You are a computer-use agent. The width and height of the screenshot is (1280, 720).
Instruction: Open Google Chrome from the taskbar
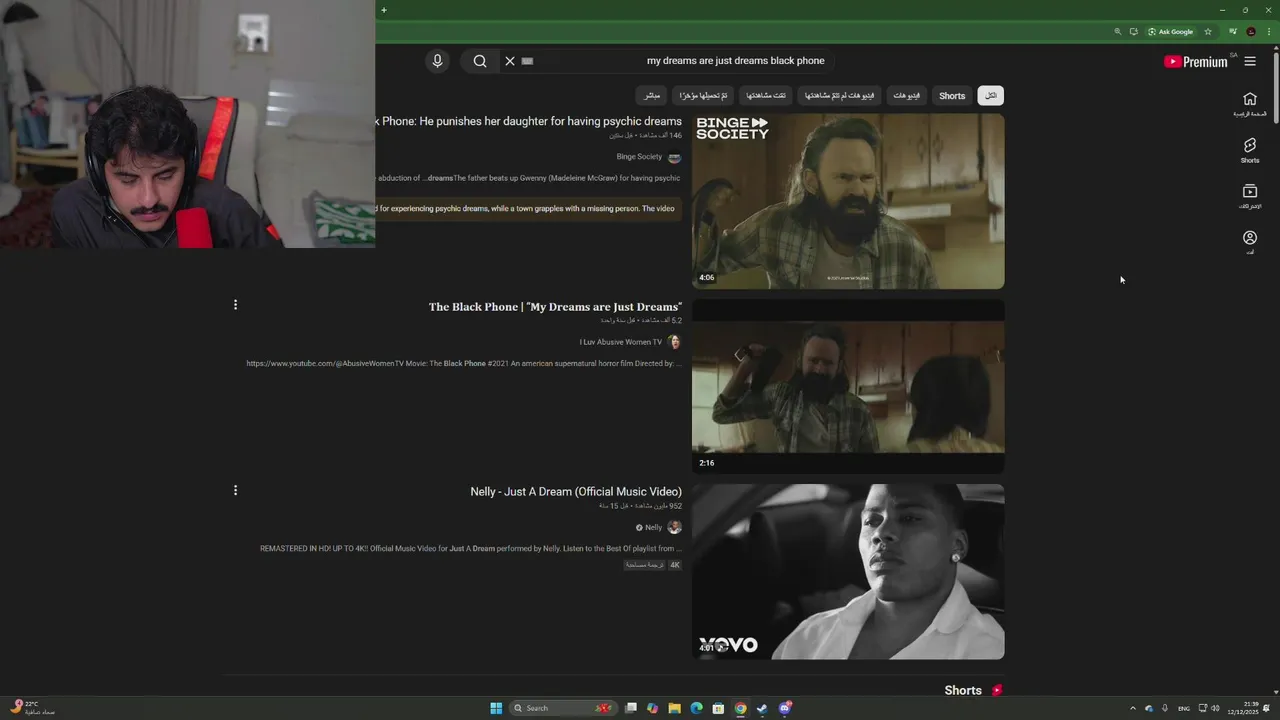pos(740,708)
